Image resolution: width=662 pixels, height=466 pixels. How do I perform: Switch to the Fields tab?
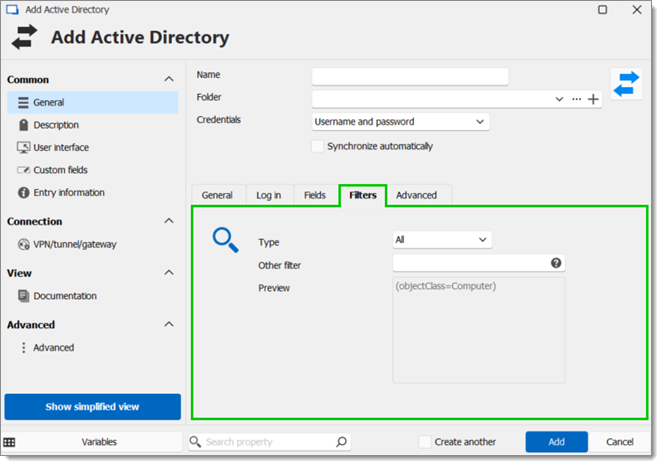[315, 195]
